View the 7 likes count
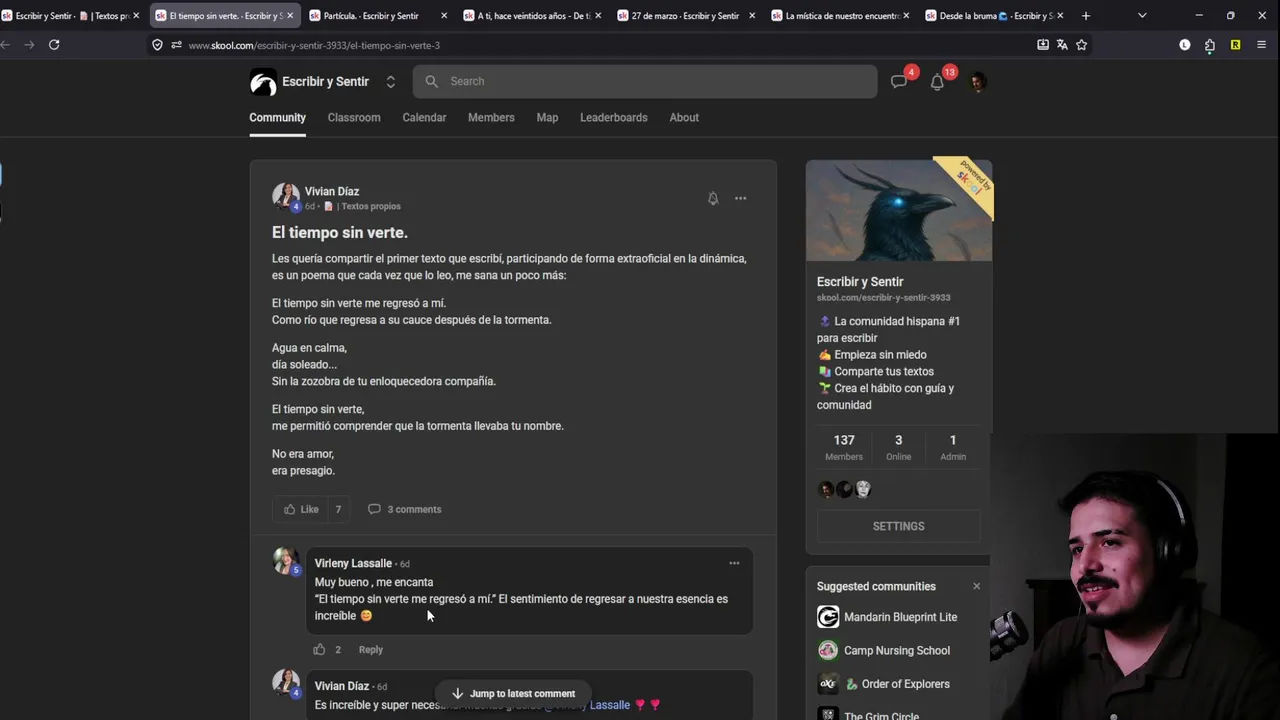The height and width of the screenshot is (720, 1280). [338, 509]
